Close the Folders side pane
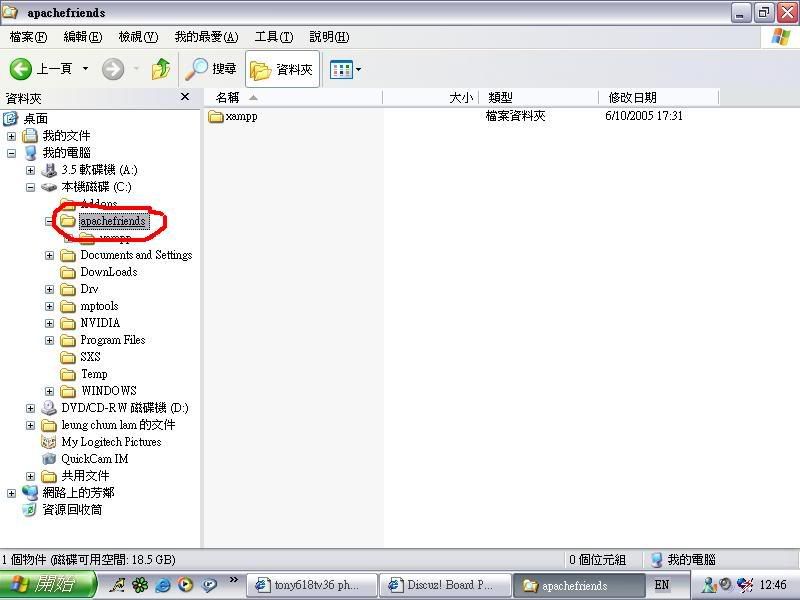800x600 pixels. click(185, 97)
